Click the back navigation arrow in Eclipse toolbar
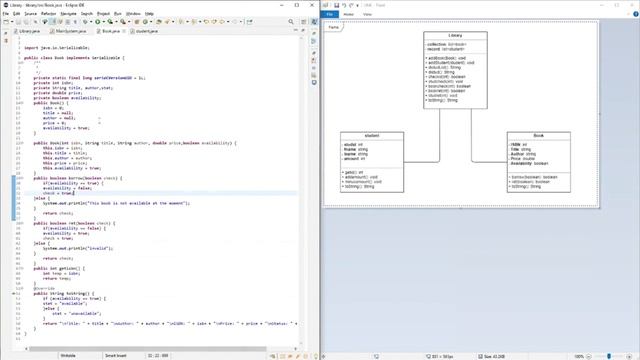 [222, 22]
